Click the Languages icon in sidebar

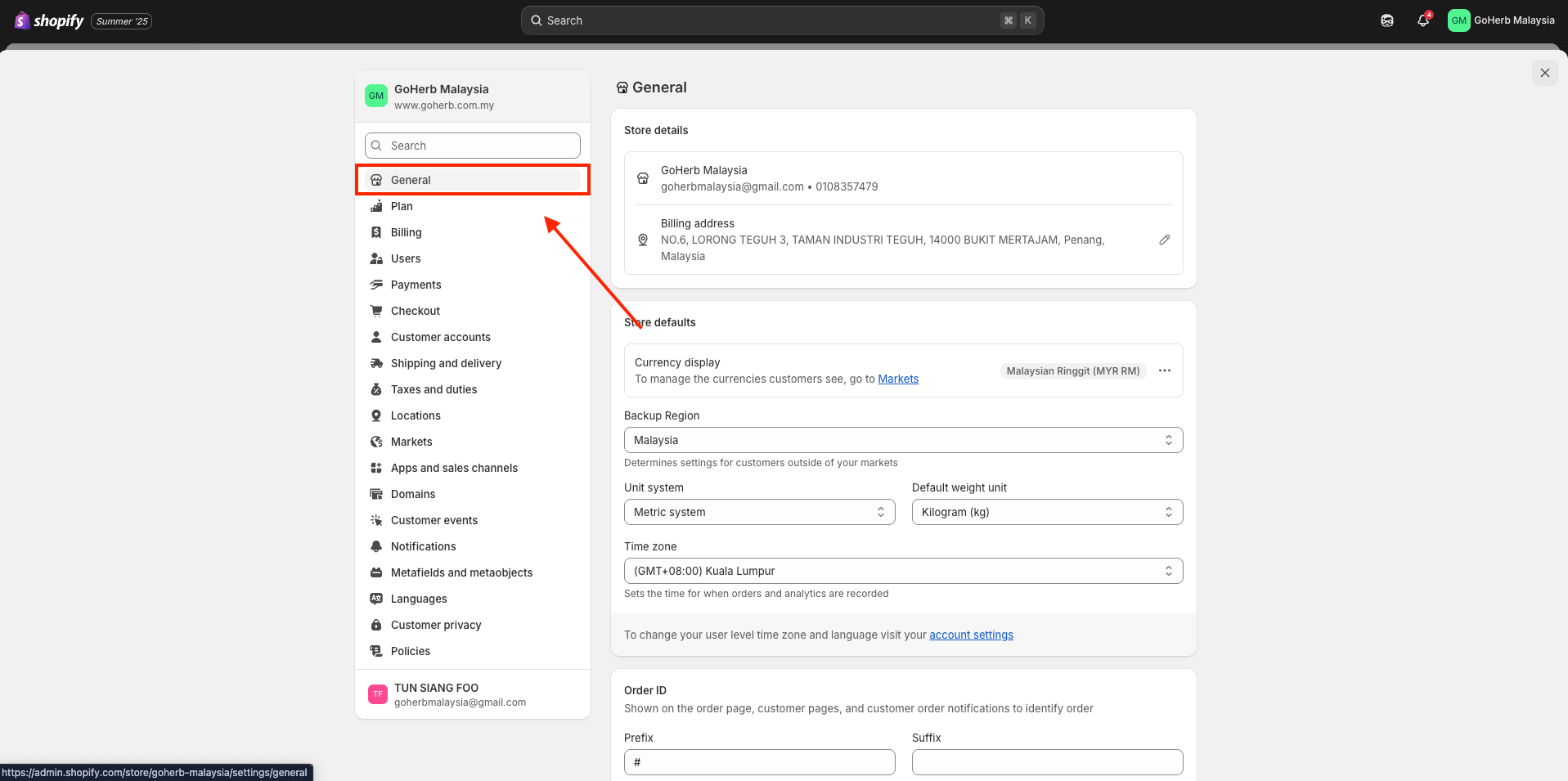pos(376,599)
